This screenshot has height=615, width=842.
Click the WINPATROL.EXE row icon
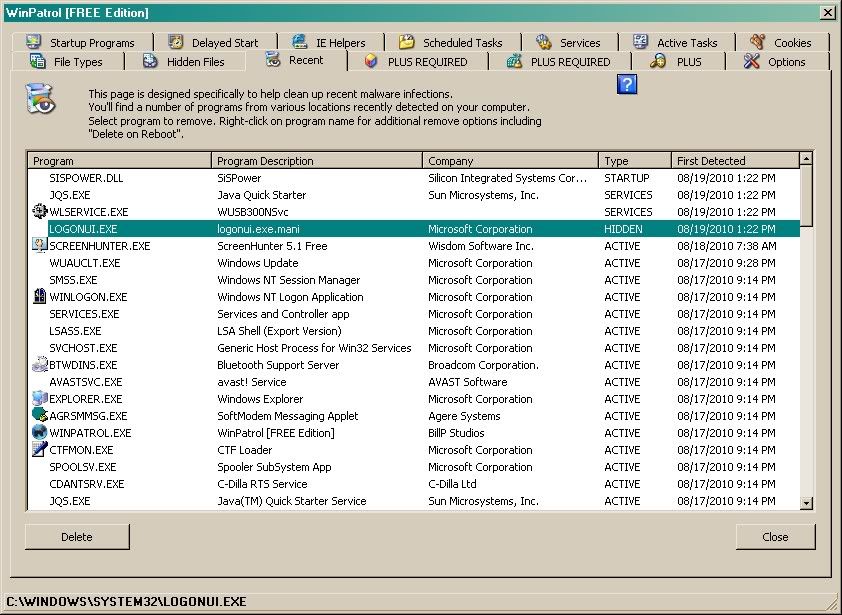pos(40,432)
